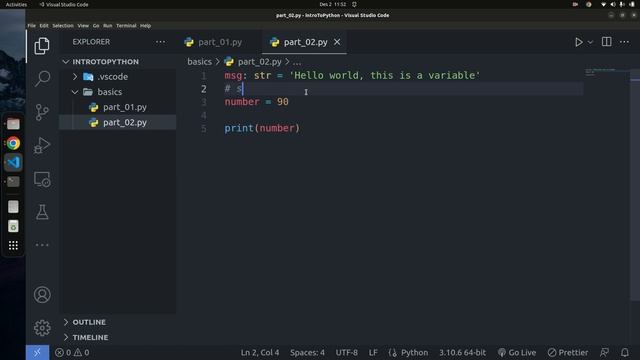Open Terminal from Ubuntu dock
The image size is (640, 360).
(x=13, y=181)
